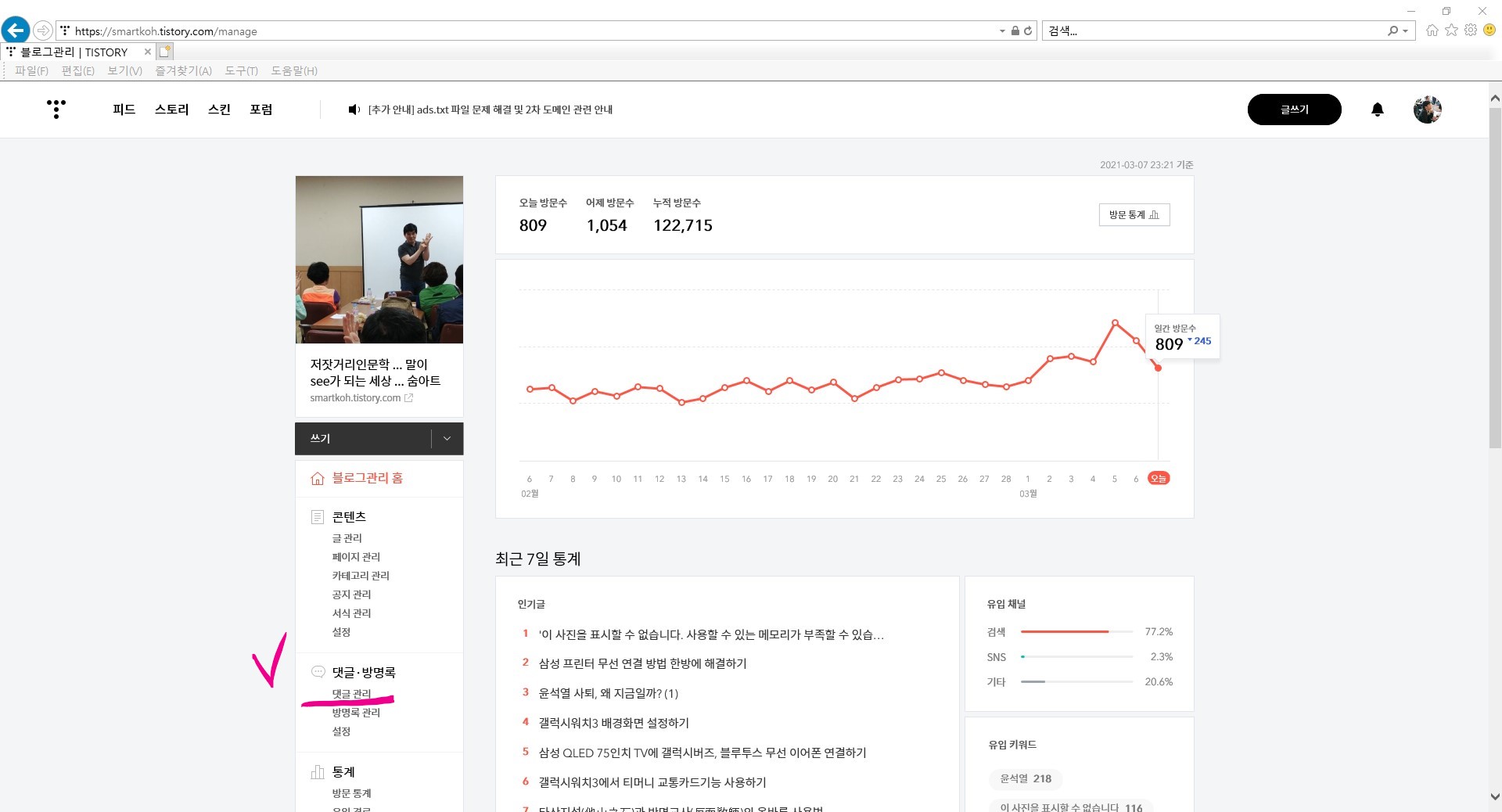Open the profile avatar menu
The width and height of the screenshot is (1502, 812).
[1427, 110]
